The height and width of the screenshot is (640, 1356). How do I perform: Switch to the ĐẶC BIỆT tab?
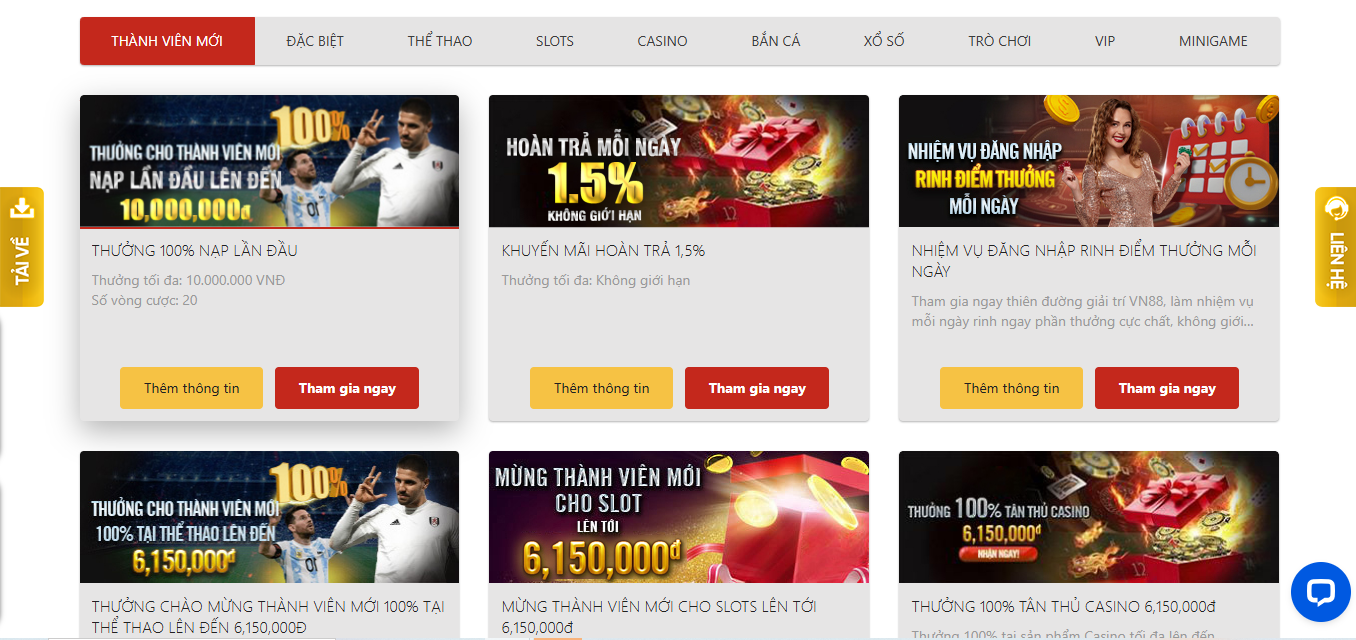(315, 41)
